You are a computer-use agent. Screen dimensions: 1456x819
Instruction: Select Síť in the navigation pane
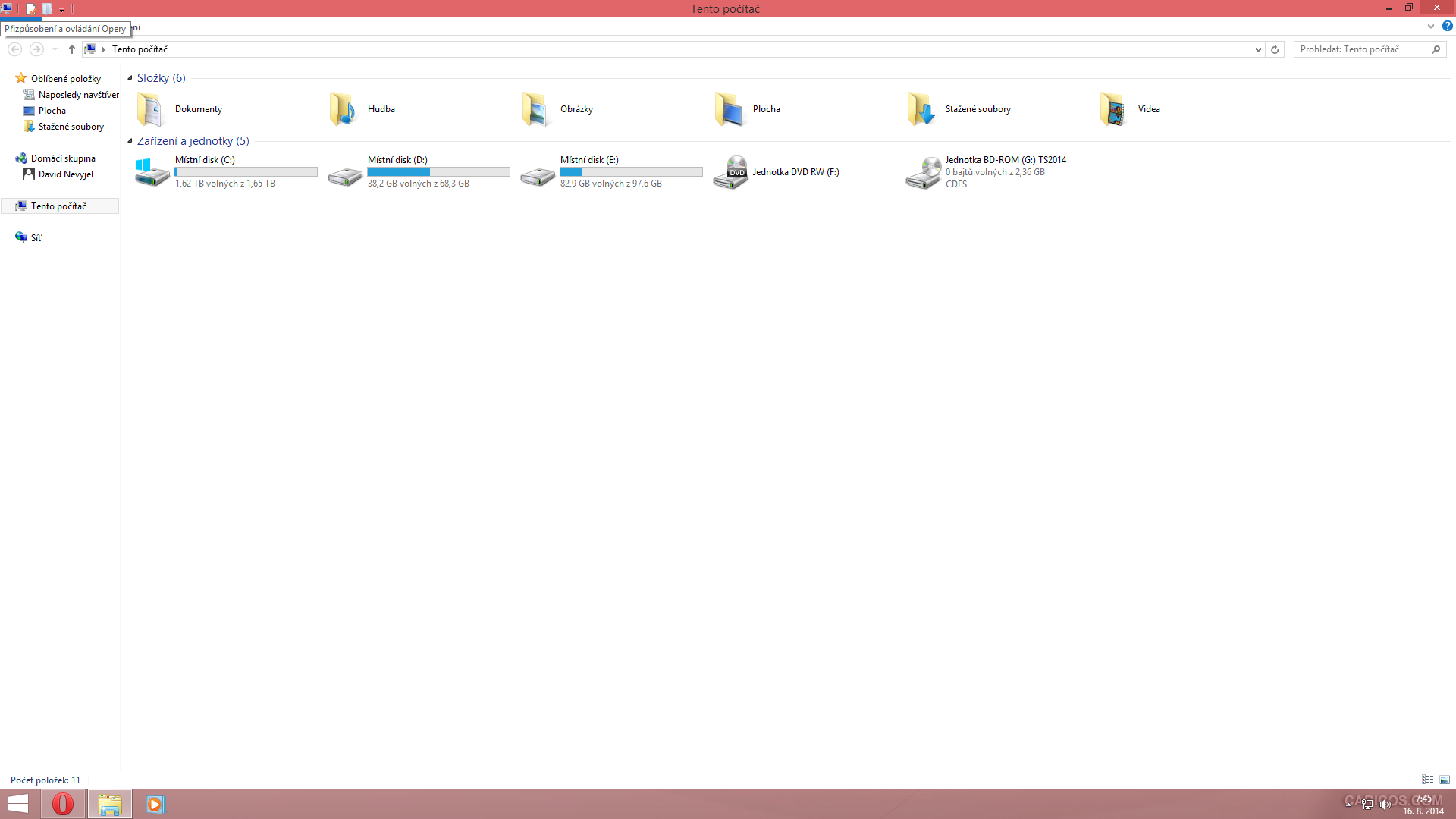point(36,238)
